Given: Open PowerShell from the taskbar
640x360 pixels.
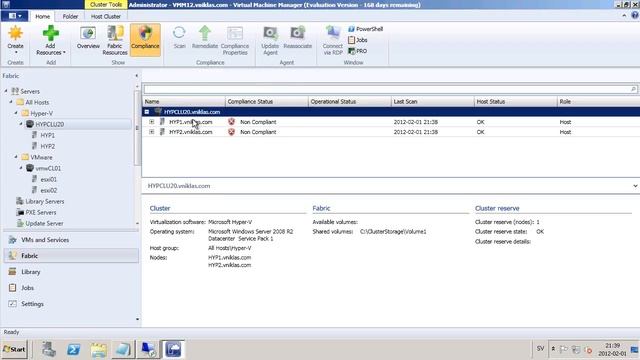Looking at the screenshot, I should click(73, 350).
